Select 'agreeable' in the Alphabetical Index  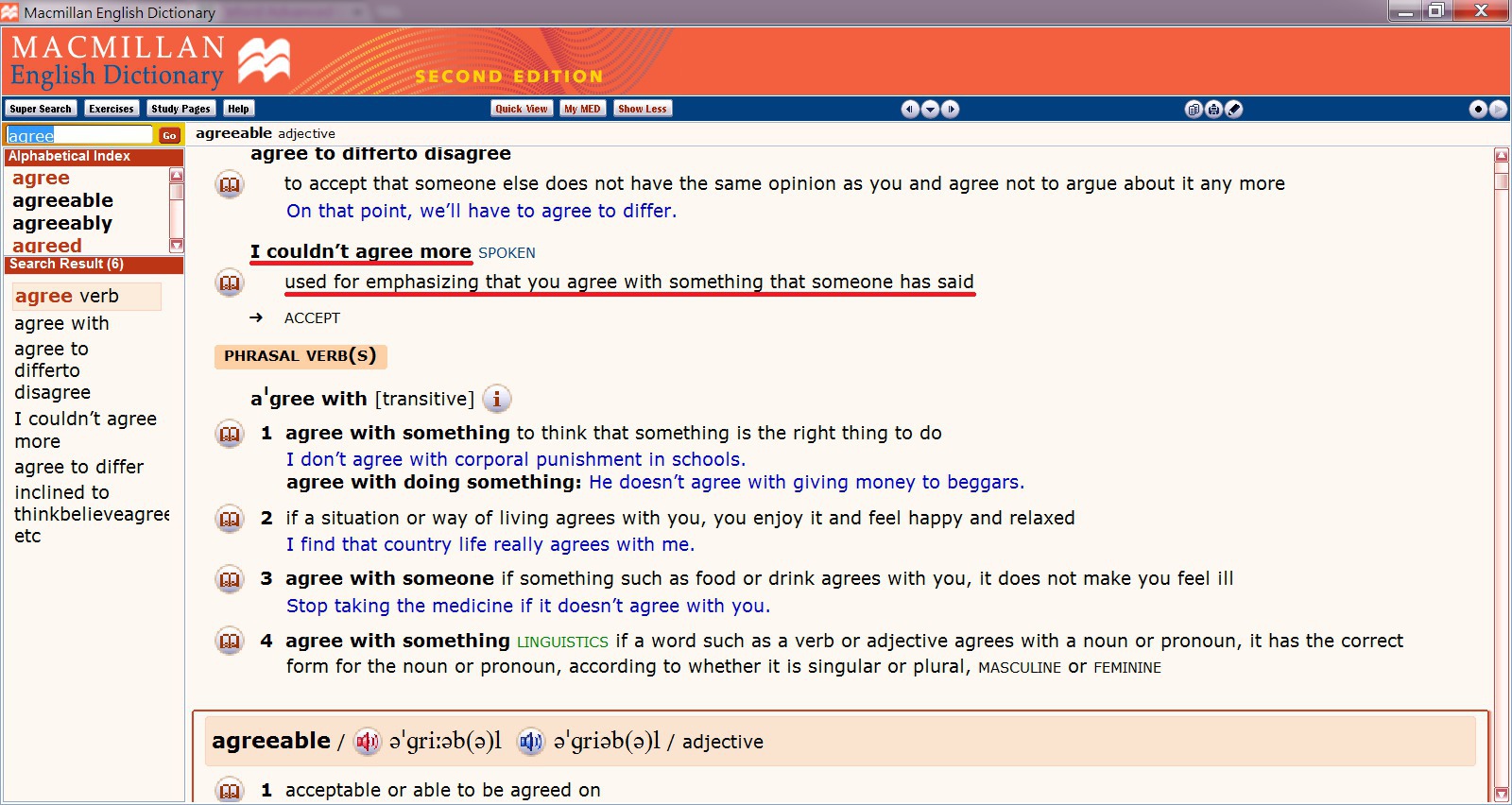[63, 200]
